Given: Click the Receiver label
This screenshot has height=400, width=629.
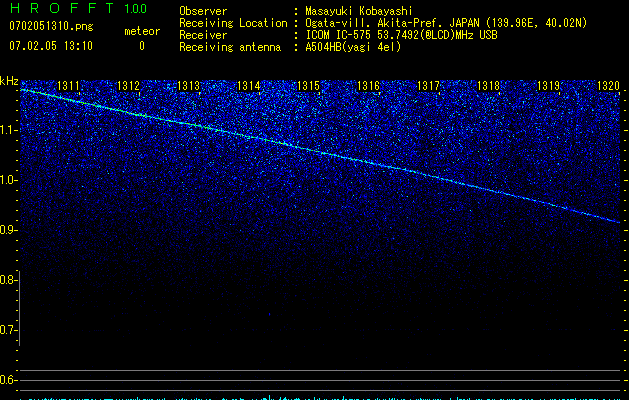Looking at the screenshot, I should click(x=203, y=35).
